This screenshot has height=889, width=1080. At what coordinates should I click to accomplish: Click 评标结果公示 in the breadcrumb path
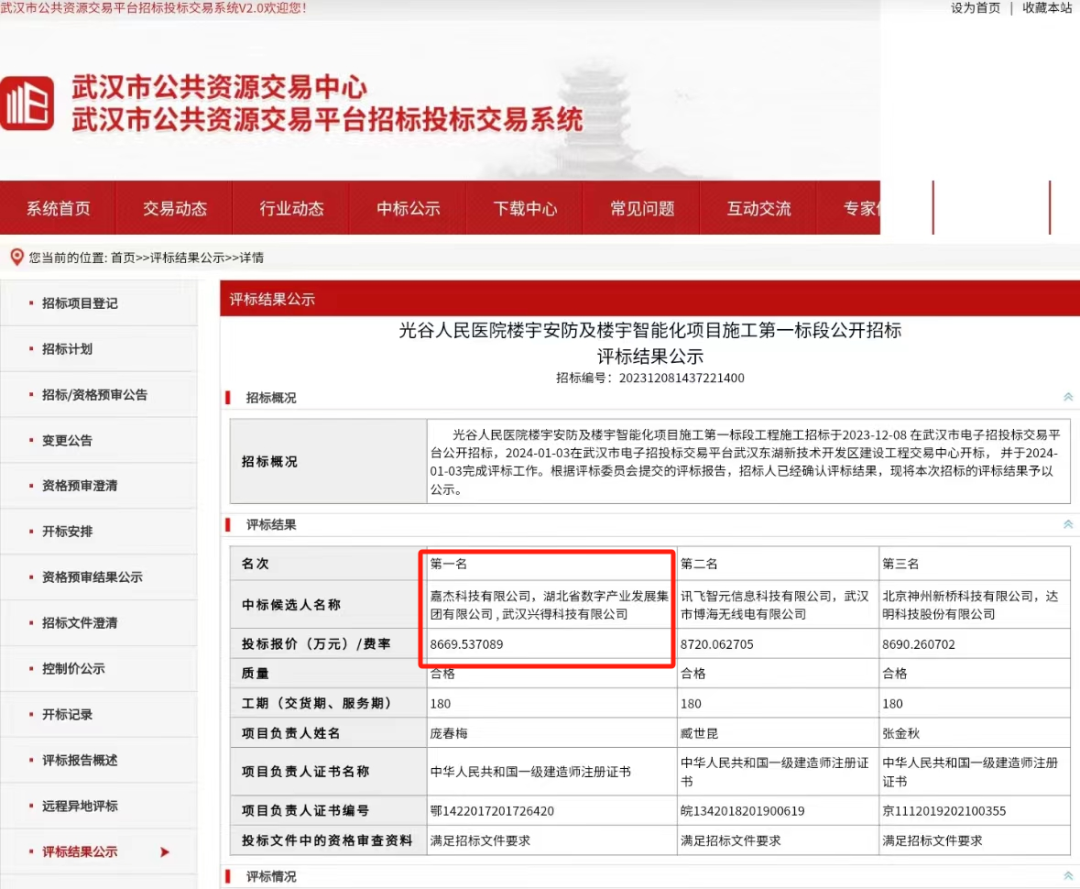tap(187, 258)
